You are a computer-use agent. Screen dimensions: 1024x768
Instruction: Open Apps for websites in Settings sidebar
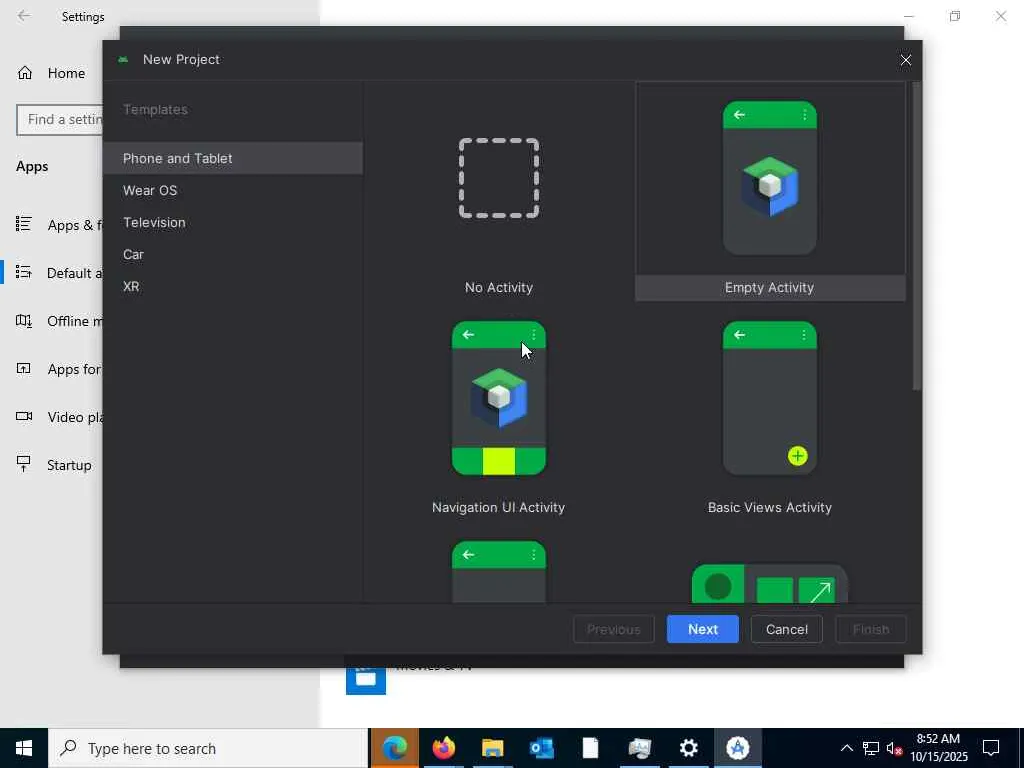(x=59, y=369)
